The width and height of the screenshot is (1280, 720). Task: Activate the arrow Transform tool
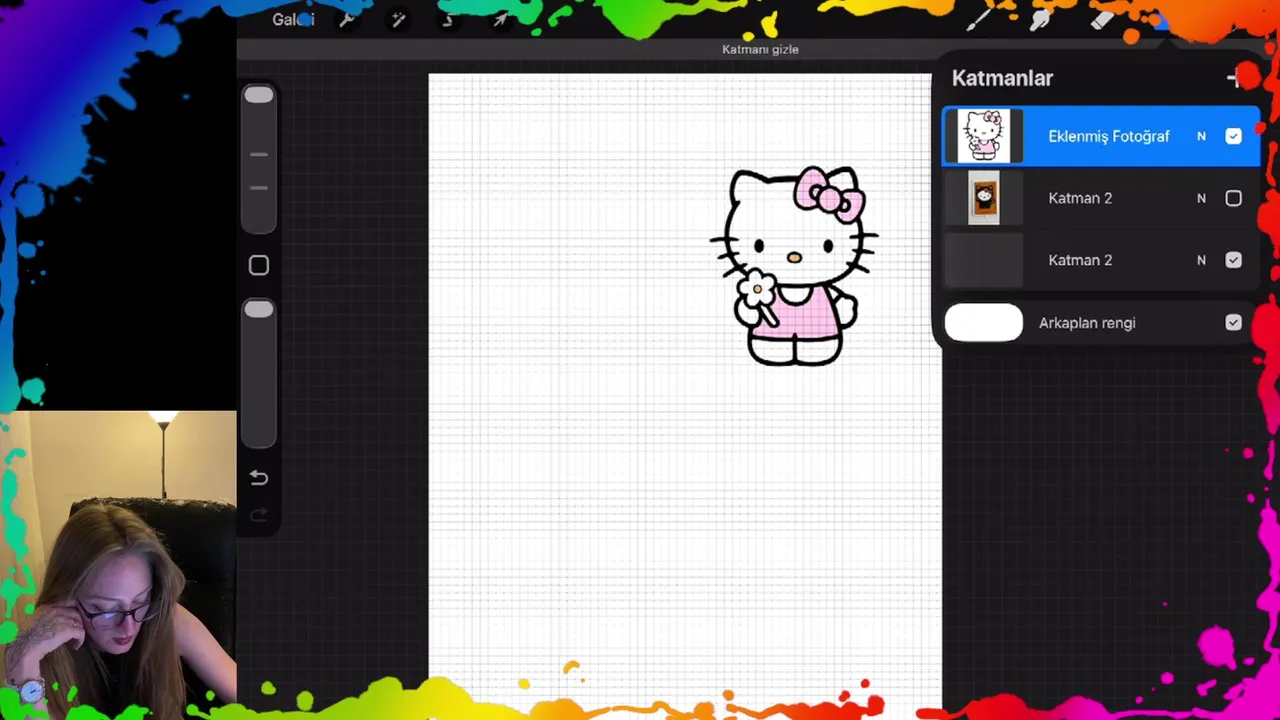coord(500,19)
